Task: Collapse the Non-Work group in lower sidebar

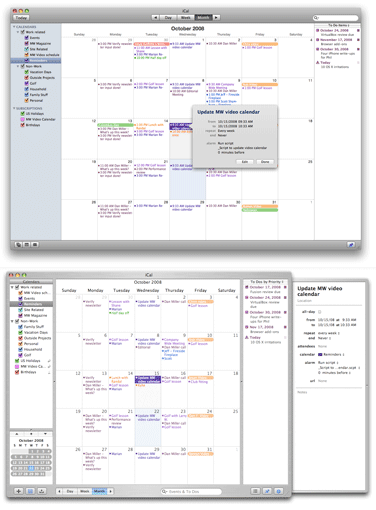Action: pyautogui.click(x=12, y=321)
